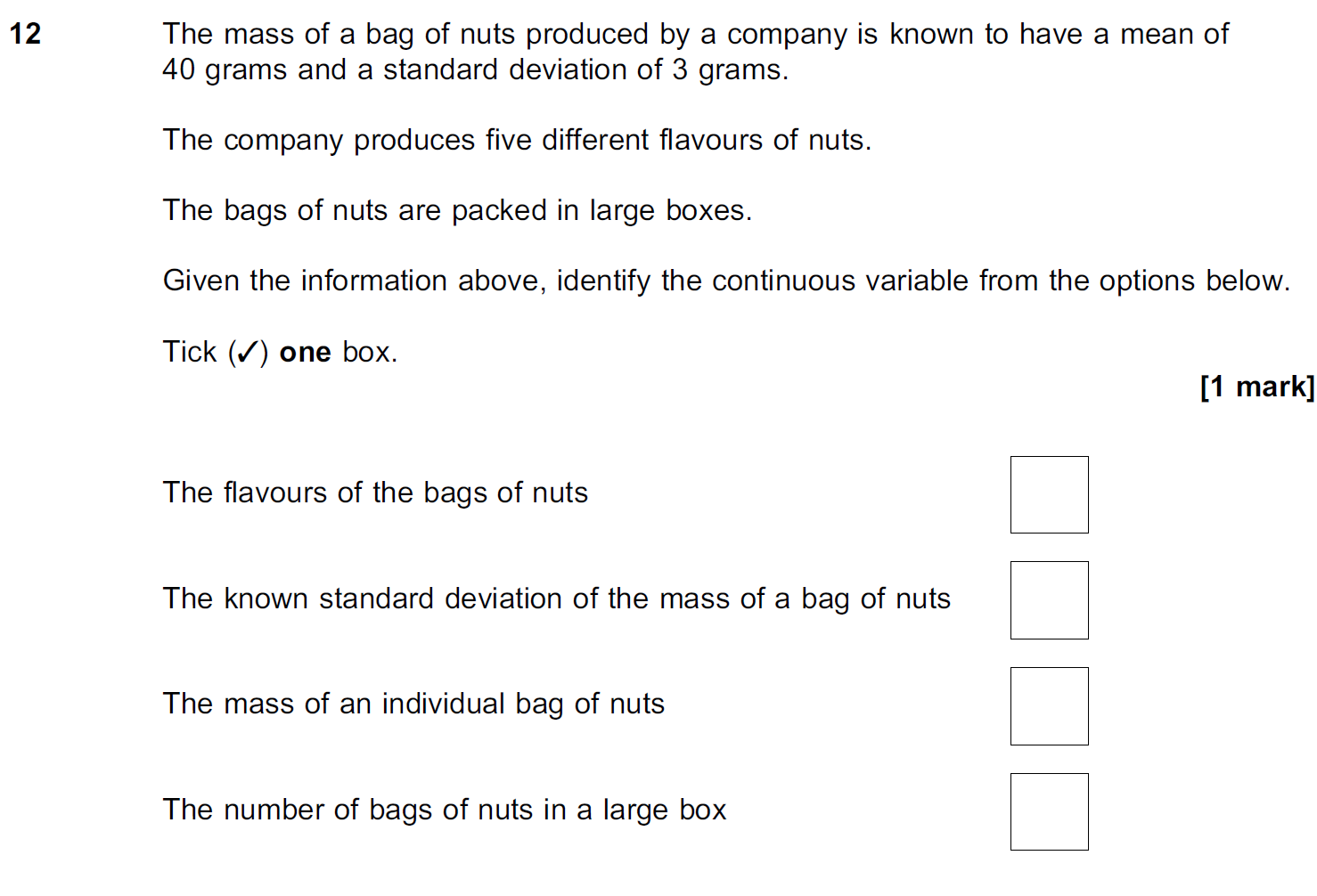Click the question number 12
The height and width of the screenshot is (896, 1317).
(x=25, y=34)
